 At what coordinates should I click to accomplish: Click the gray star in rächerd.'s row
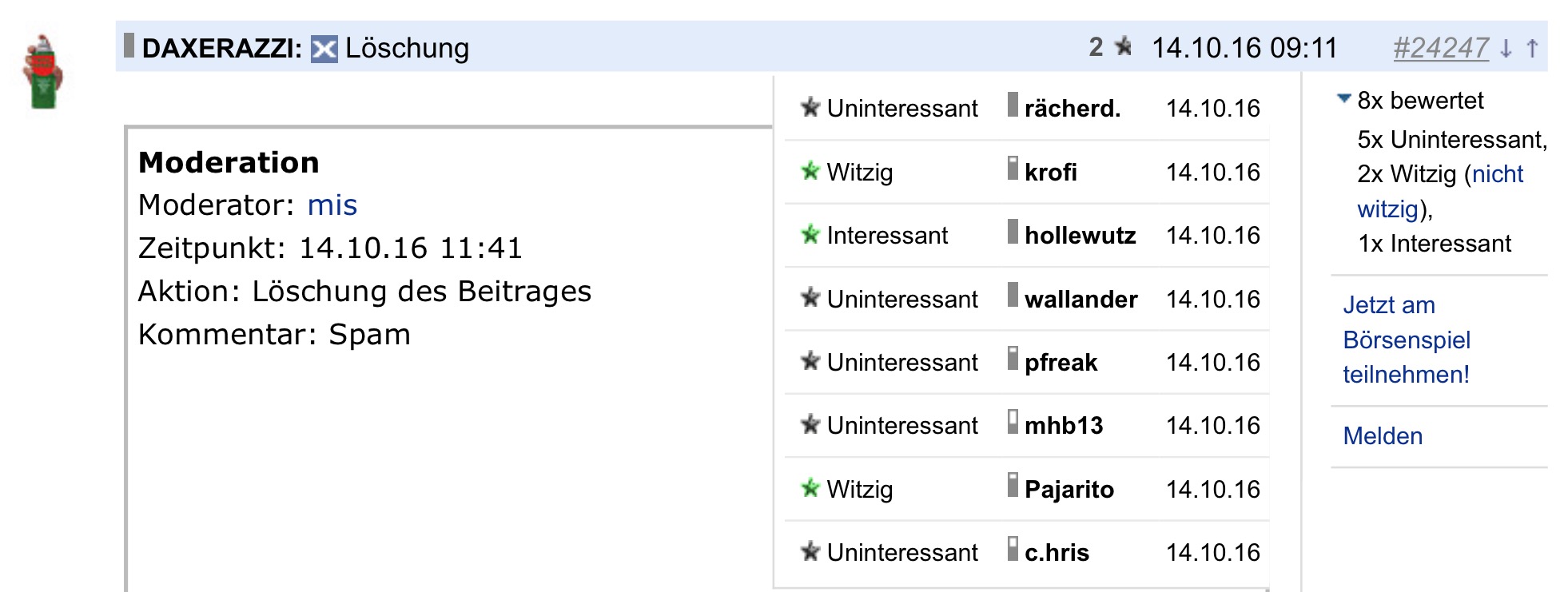click(x=810, y=107)
